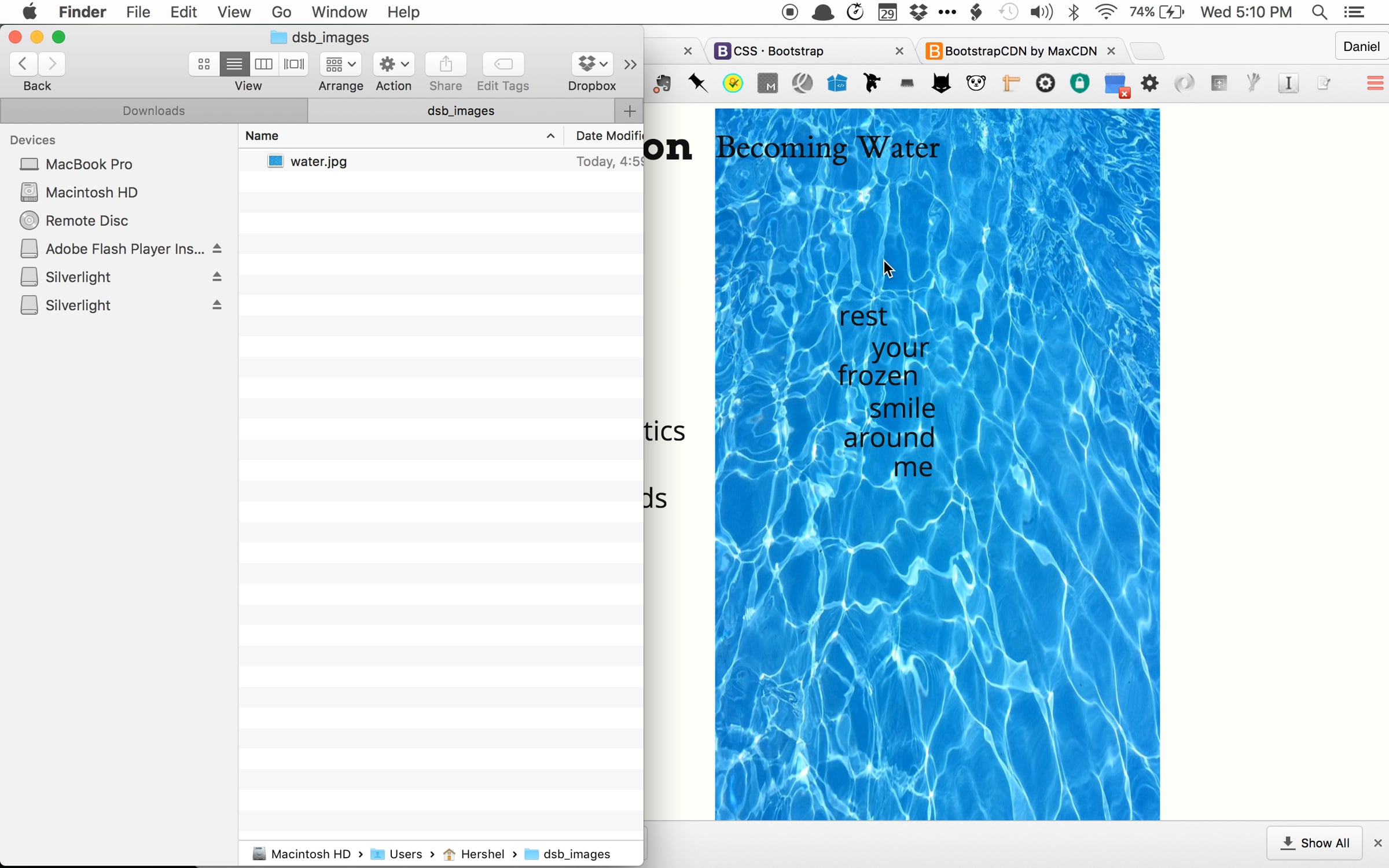
Task: Open the Chrome hamburger menu
Action: (x=1375, y=84)
